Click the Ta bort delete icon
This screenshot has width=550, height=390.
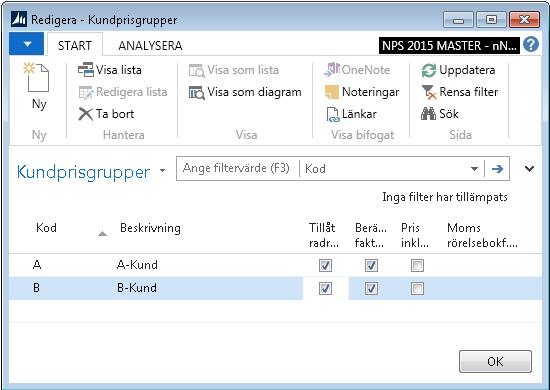click(x=86, y=114)
